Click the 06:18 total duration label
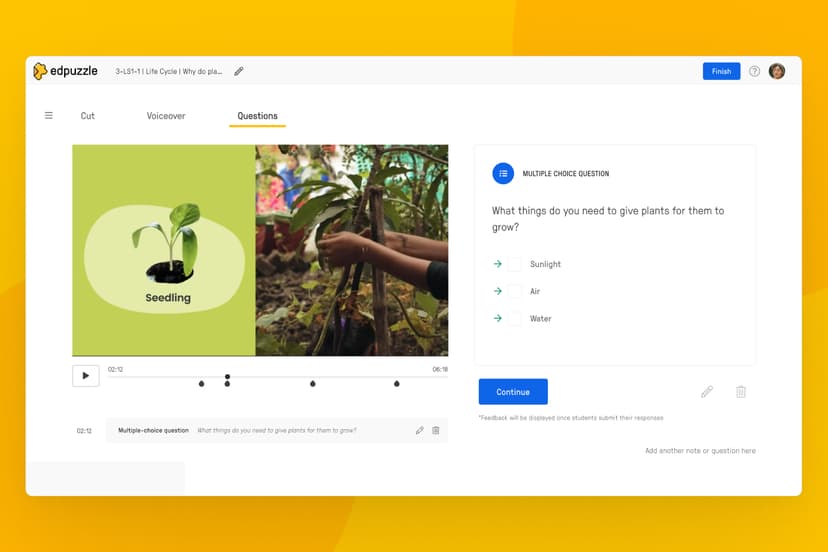828x552 pixels. point(440,369)
